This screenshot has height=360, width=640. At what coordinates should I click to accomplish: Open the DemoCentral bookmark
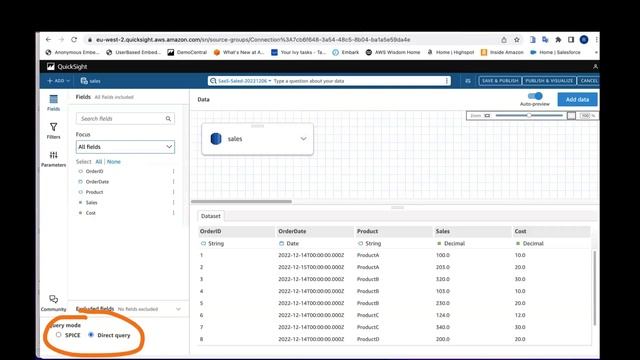click(x=187, y=52)
